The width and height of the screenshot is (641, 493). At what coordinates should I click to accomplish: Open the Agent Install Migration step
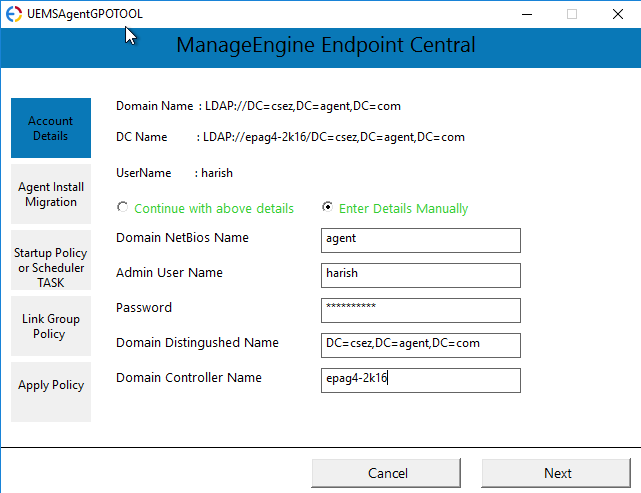(x=51, y=194)
